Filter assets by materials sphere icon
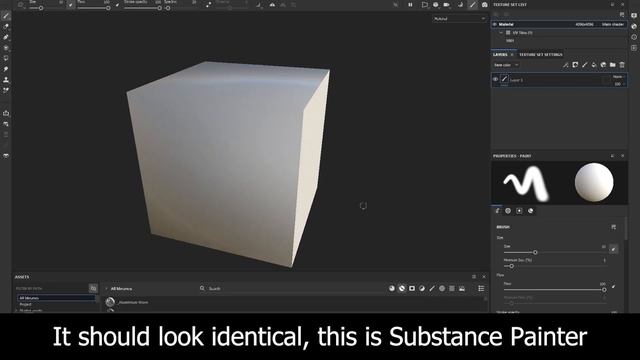 pos(392,289)
